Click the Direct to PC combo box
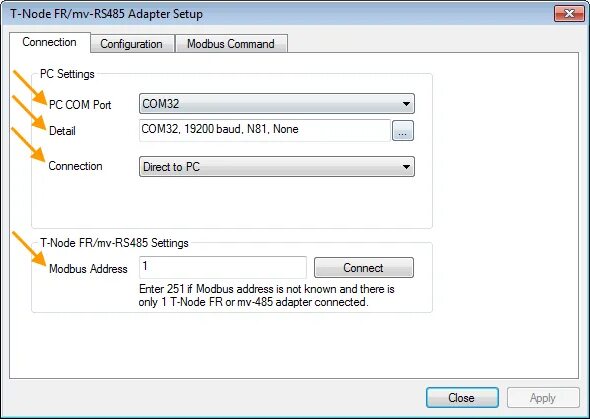This screenshot has height=419, width=590. (x=277, y=167)
